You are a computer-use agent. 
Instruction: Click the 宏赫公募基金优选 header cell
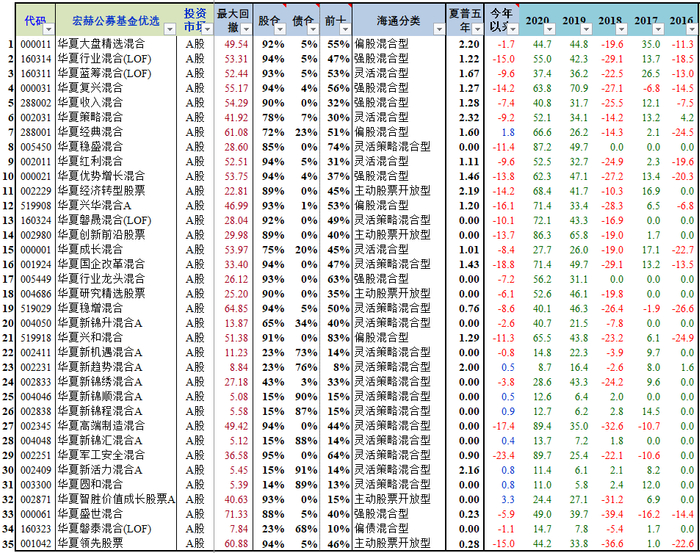(x=116, y=20)
